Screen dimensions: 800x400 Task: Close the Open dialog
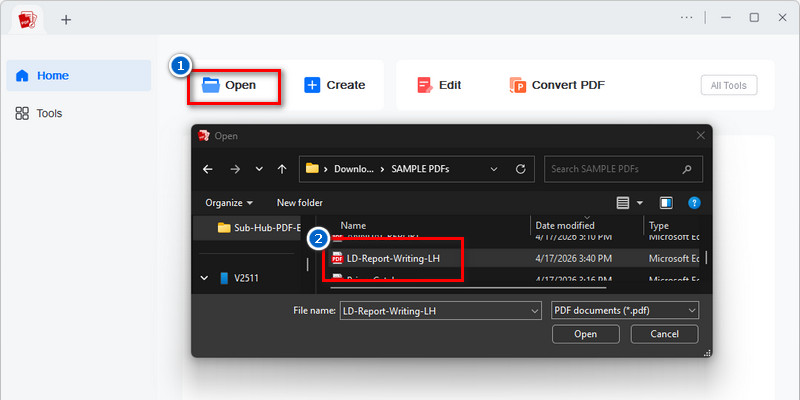pos(701,136)
